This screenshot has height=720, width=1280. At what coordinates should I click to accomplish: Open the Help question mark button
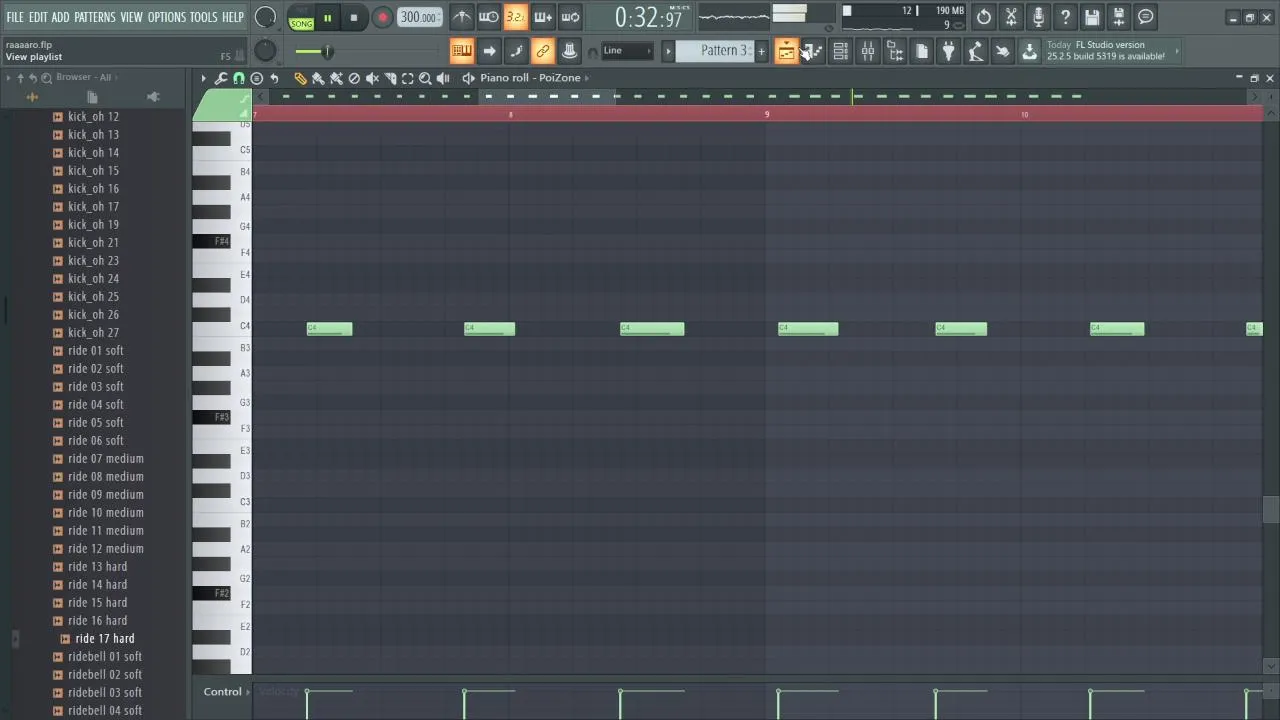click(x=1065, y=17)
